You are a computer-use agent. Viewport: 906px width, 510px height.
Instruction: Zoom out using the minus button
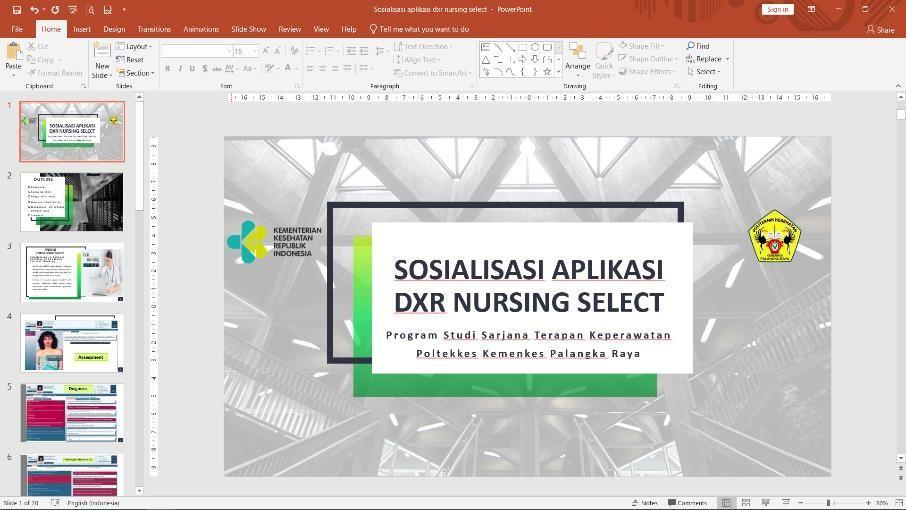pos(800,503)
